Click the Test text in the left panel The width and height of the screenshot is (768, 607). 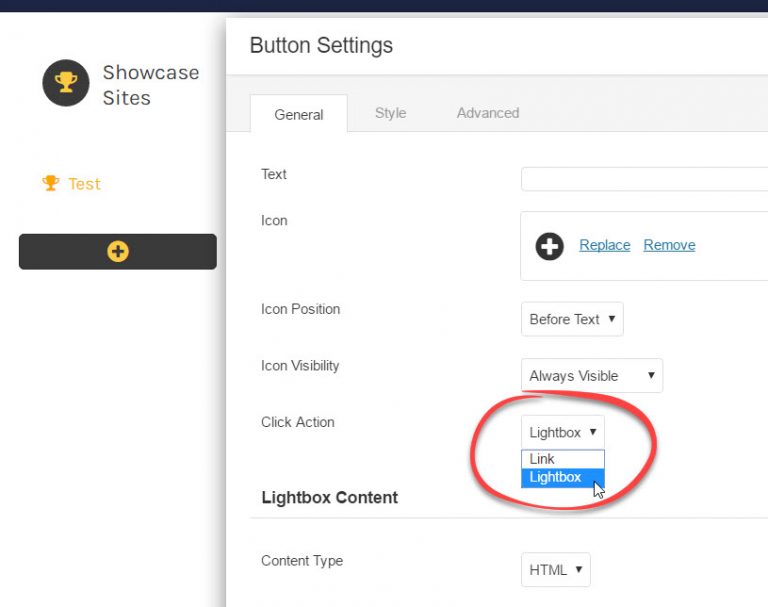(x=84, y=184)
